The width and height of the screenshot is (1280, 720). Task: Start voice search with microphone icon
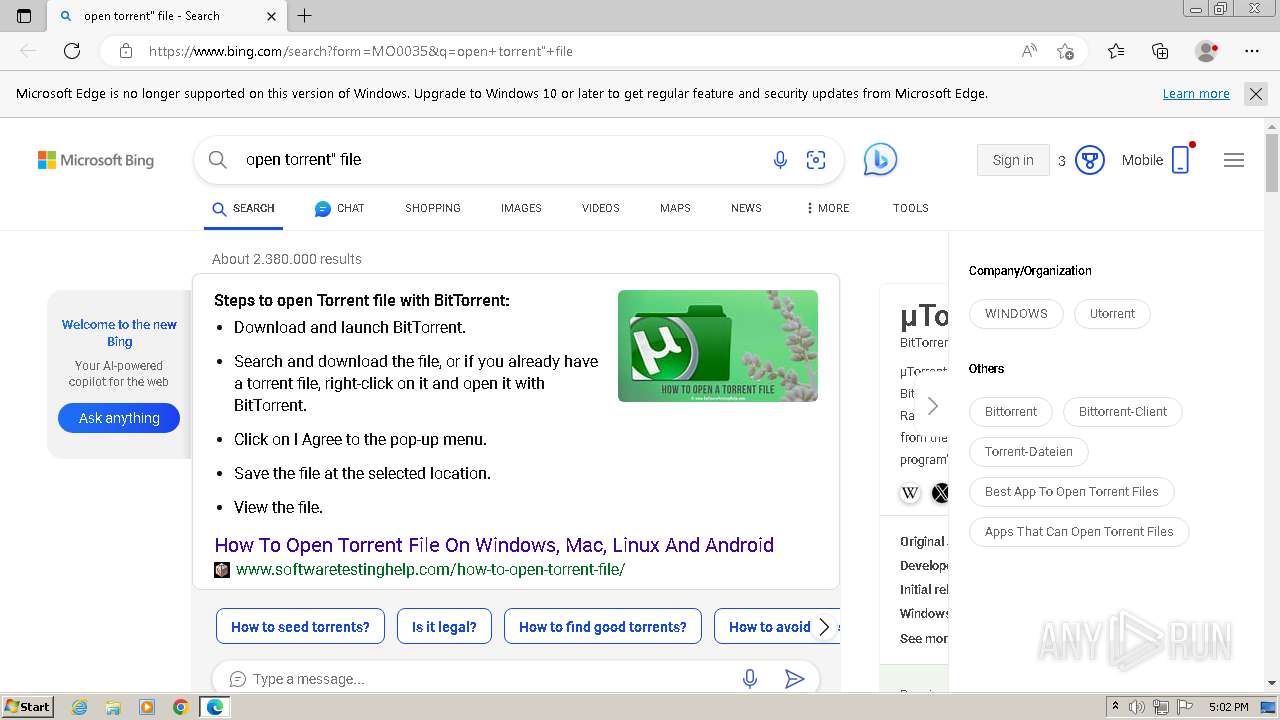tap(780, 159)
